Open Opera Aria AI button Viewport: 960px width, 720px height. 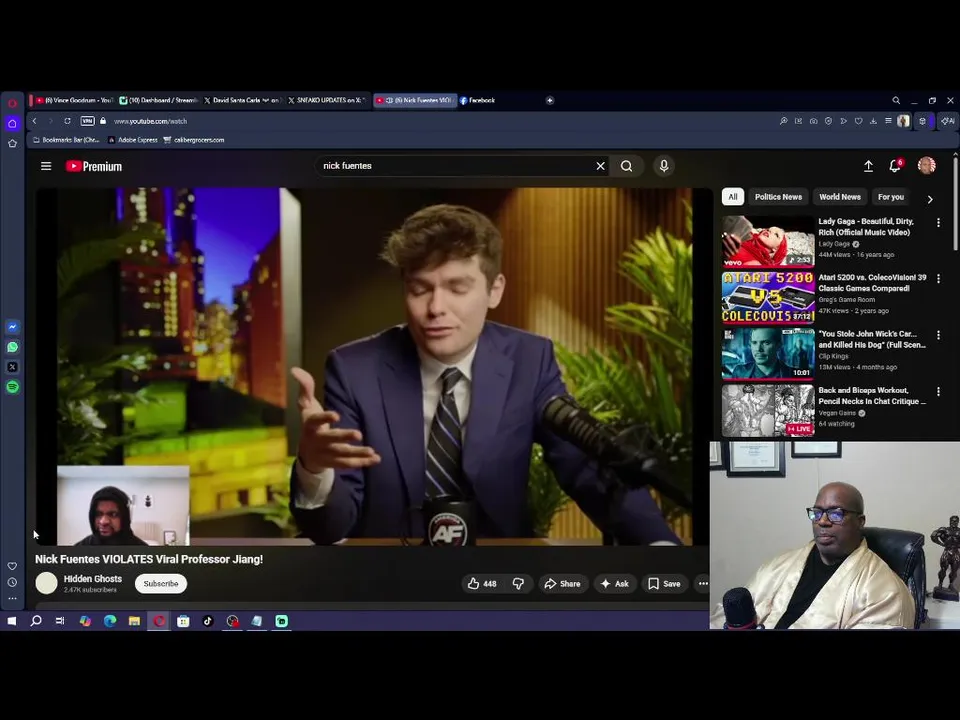click(948, 121)
